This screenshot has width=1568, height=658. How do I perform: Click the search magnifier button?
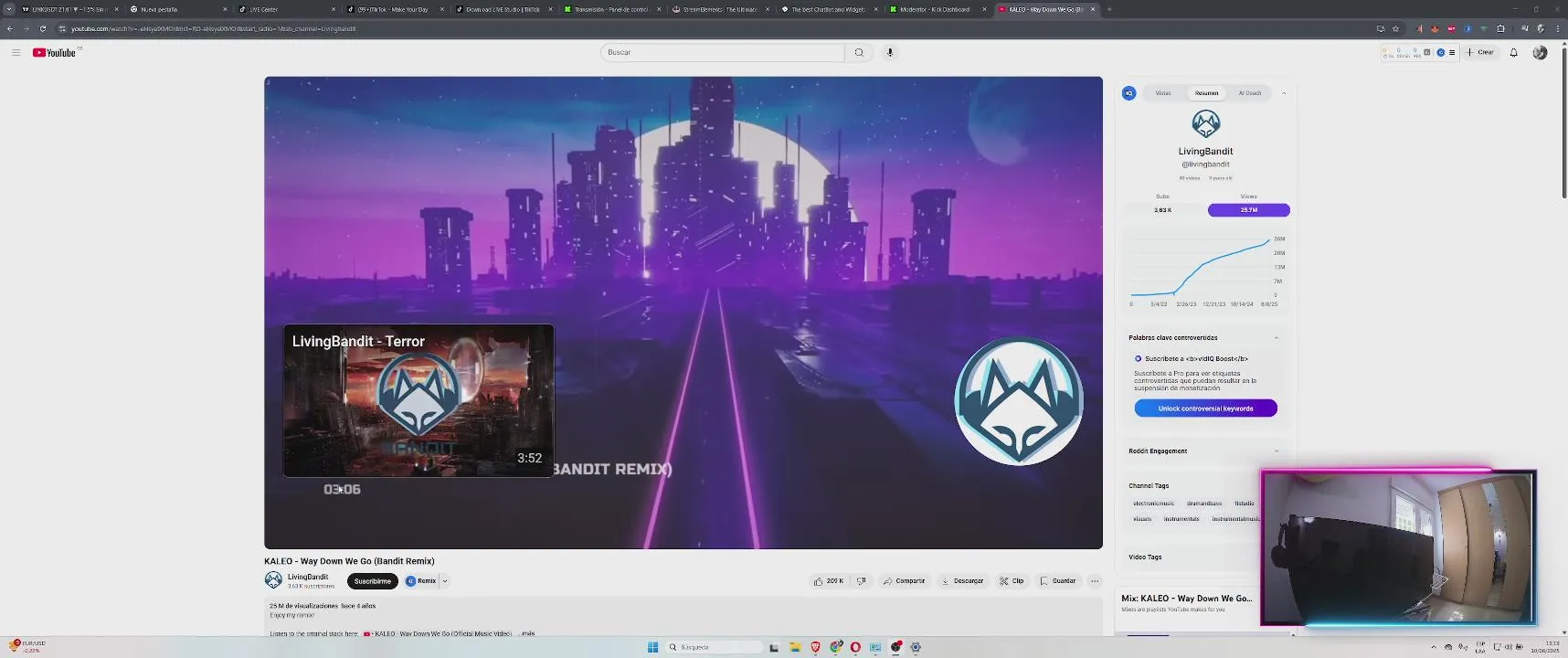tap(859, 52)
